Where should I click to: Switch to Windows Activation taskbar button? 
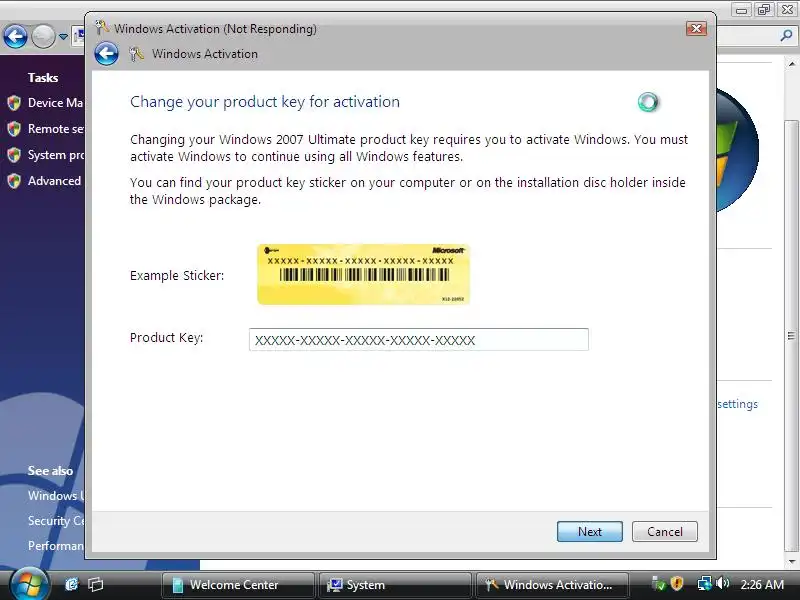pos(552,585)
